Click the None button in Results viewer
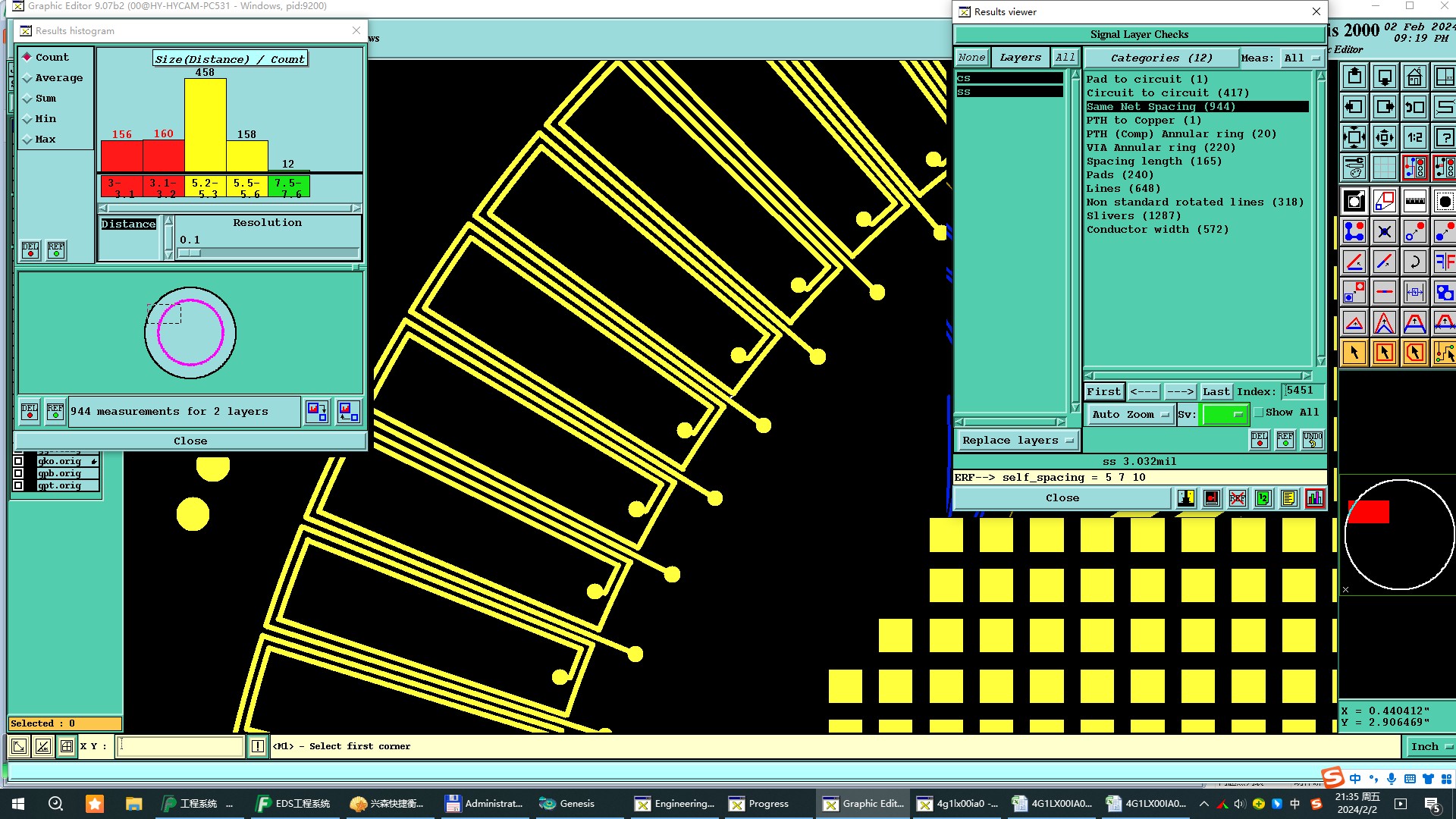This screenshot has height=819, width=1456. [971, 58]
